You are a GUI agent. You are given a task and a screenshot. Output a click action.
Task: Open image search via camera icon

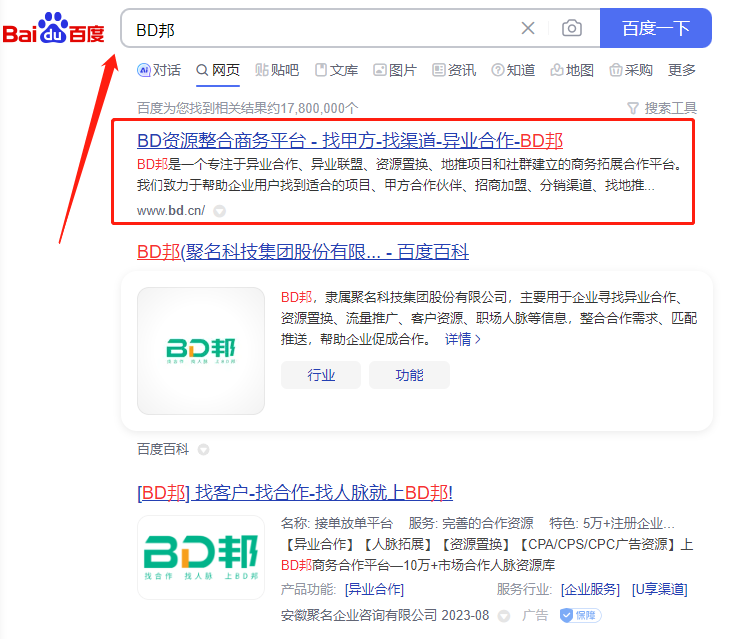[x=571, y=28]
